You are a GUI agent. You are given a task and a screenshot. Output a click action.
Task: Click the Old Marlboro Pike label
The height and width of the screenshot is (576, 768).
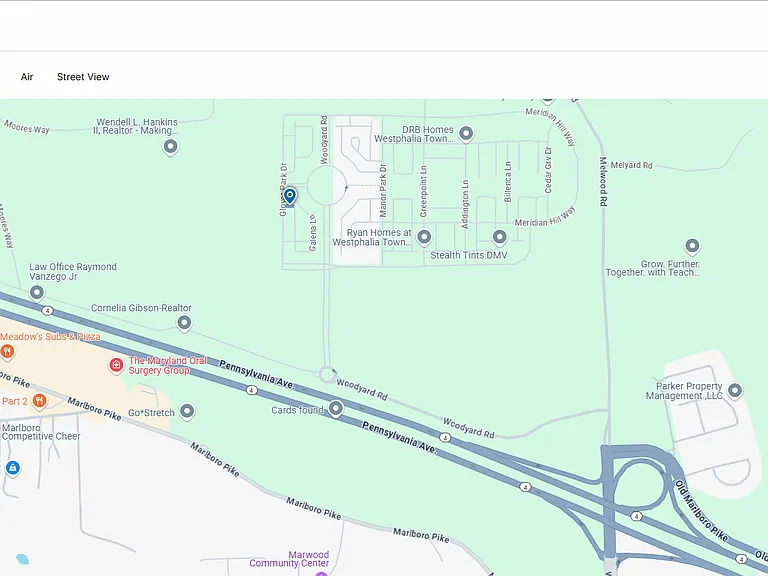click(702, 510)
